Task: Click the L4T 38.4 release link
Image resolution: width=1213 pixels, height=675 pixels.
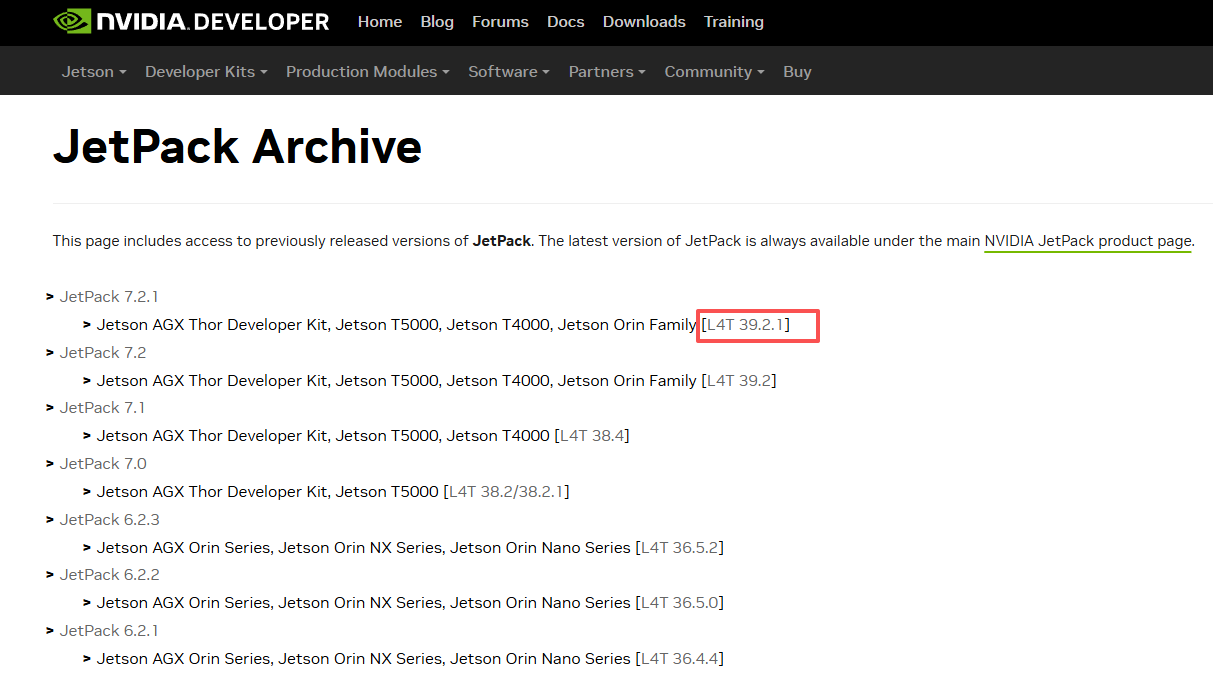Action: [x=592, y=435]
